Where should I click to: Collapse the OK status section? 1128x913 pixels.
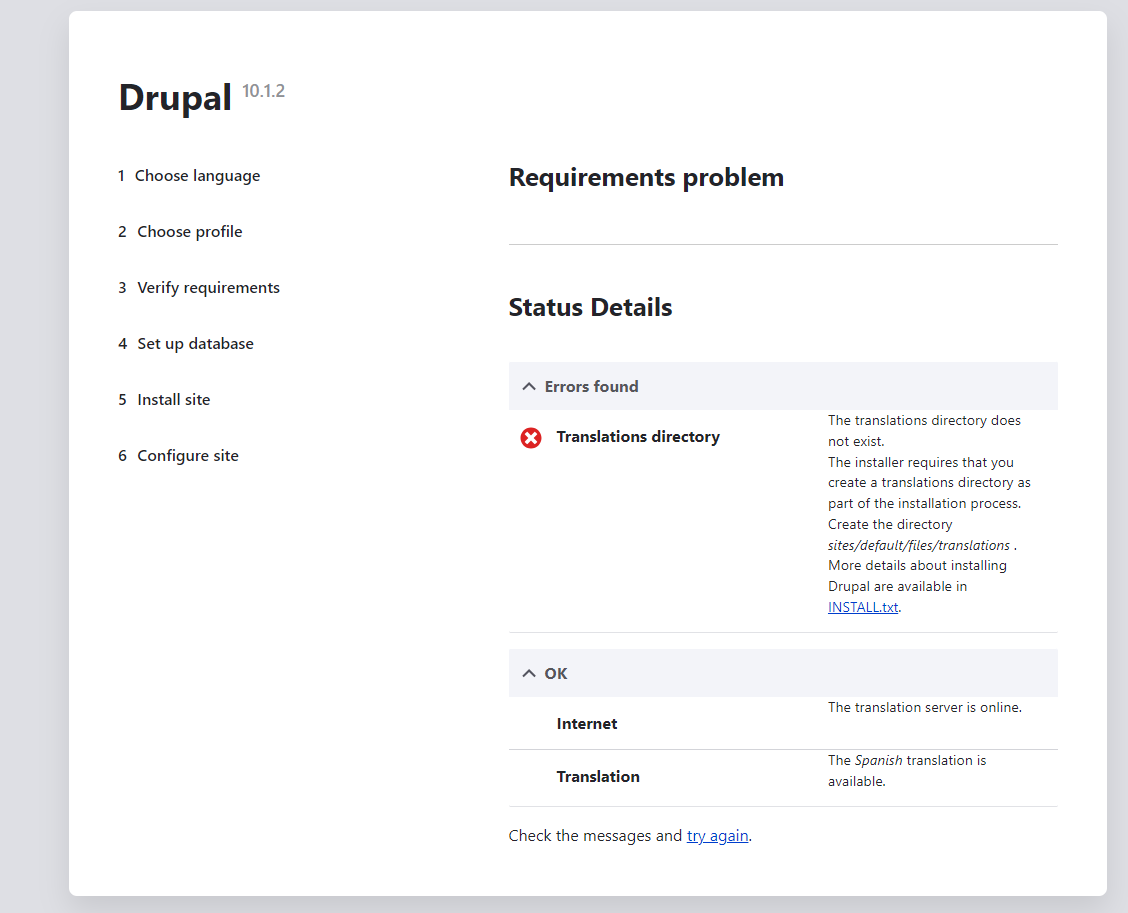click(783, 673)
